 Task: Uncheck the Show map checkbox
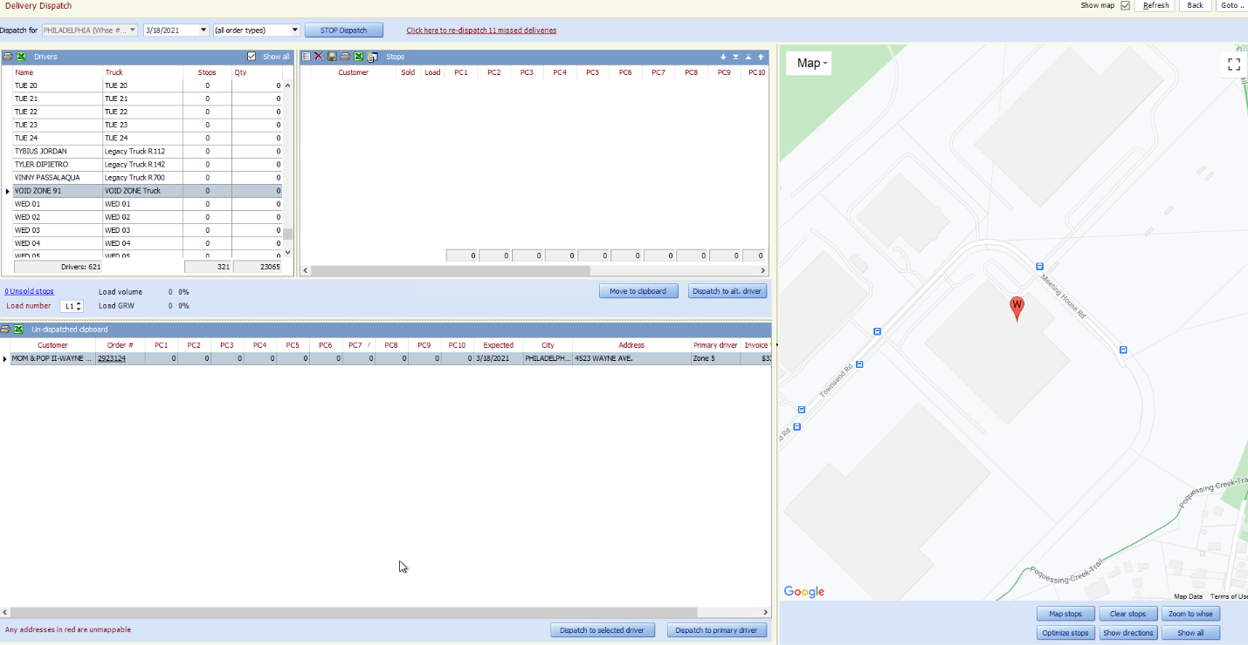pos(1125,6)
